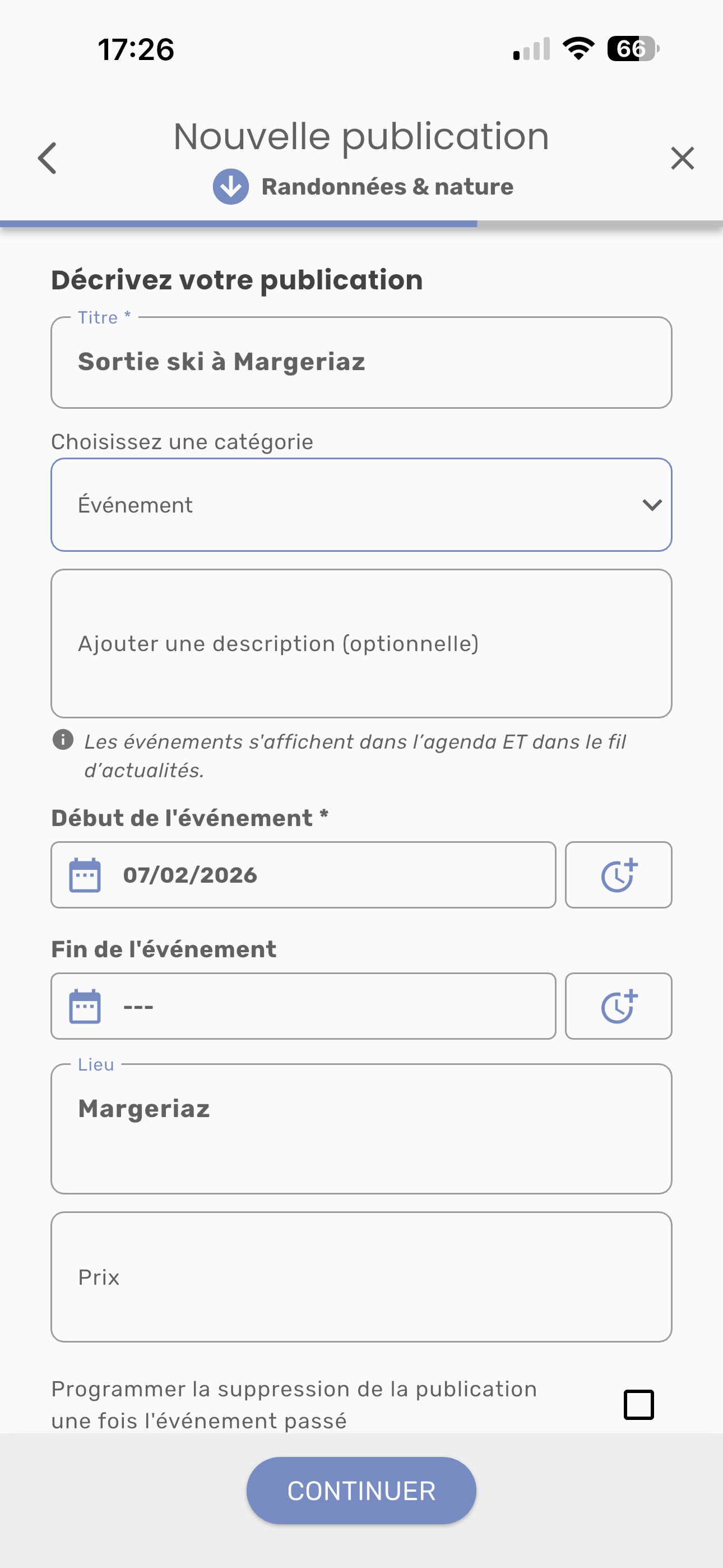Add an end time with clock icon
The height and width of the screenshot is (1568, 723).
click(618, 1006)
